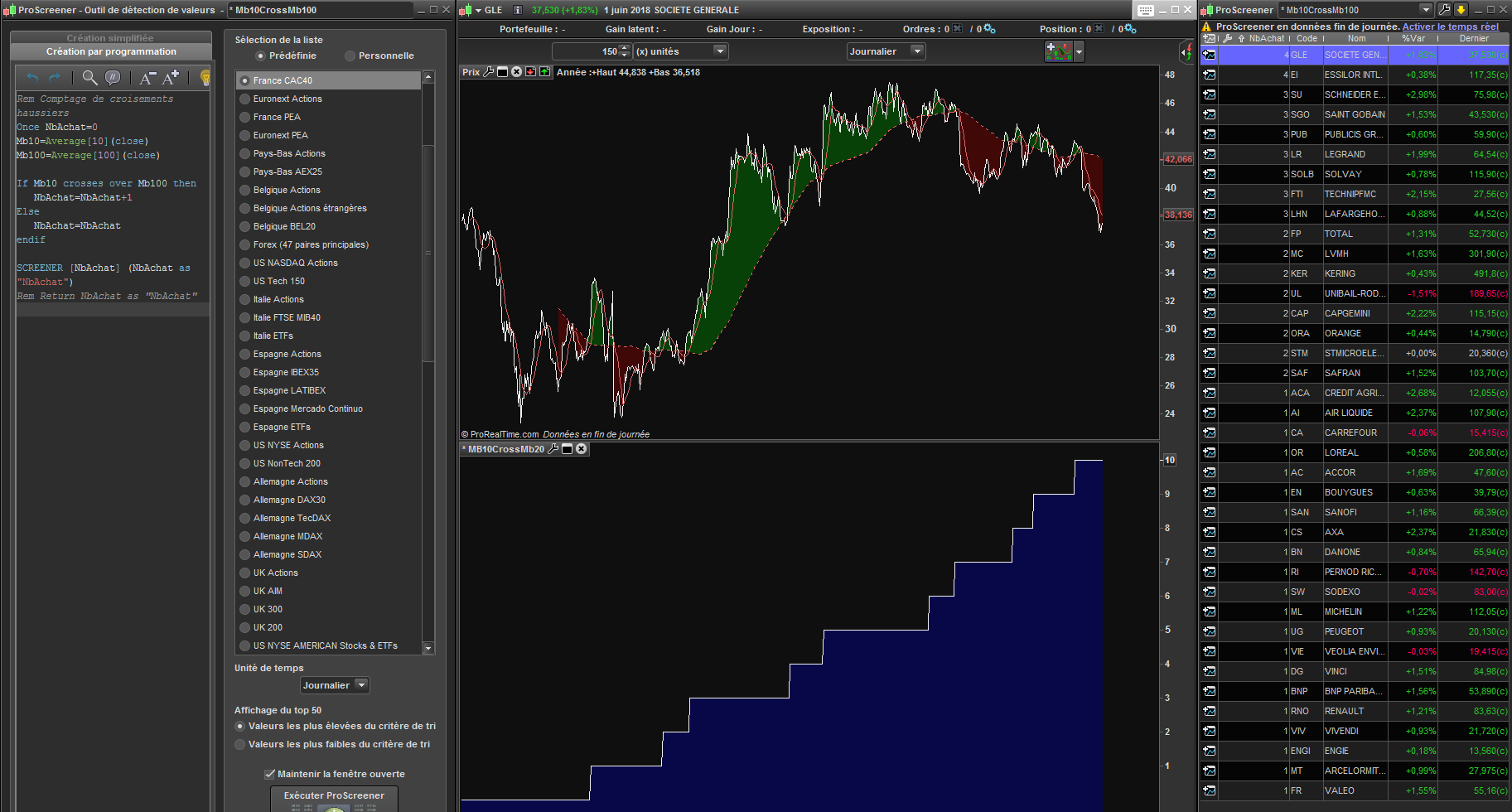1512x812 pixels.
Task: Sort results by Dernier column
Action: coord(1474,38)
